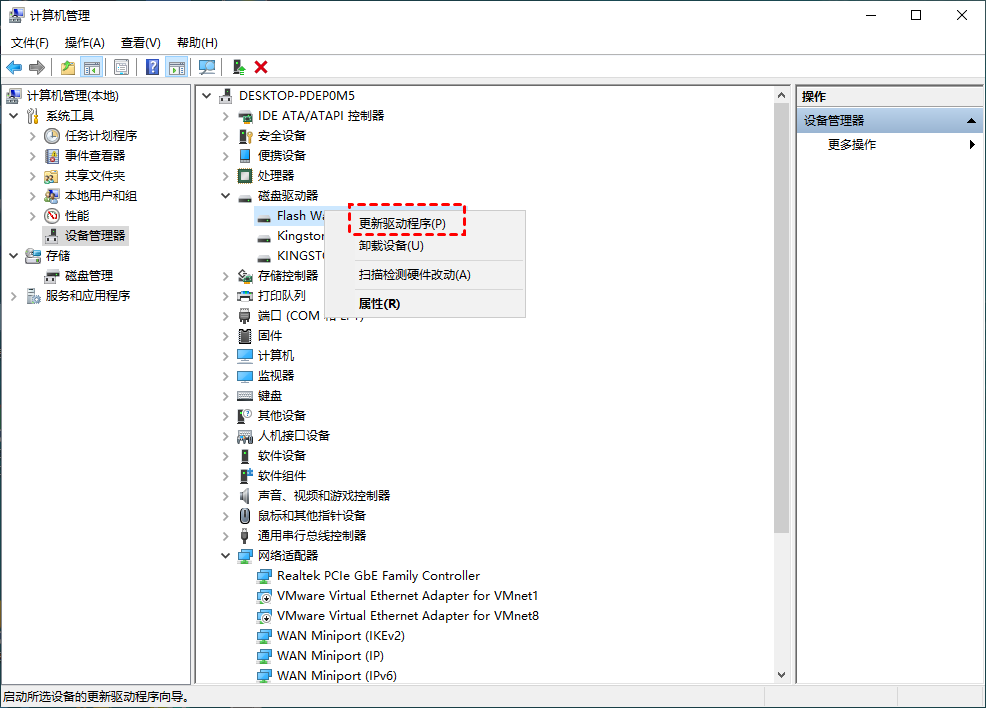Screen dimensions: 986x708
Task: Click the 固件 firmware icon
Action: click(x=245, y=336)
